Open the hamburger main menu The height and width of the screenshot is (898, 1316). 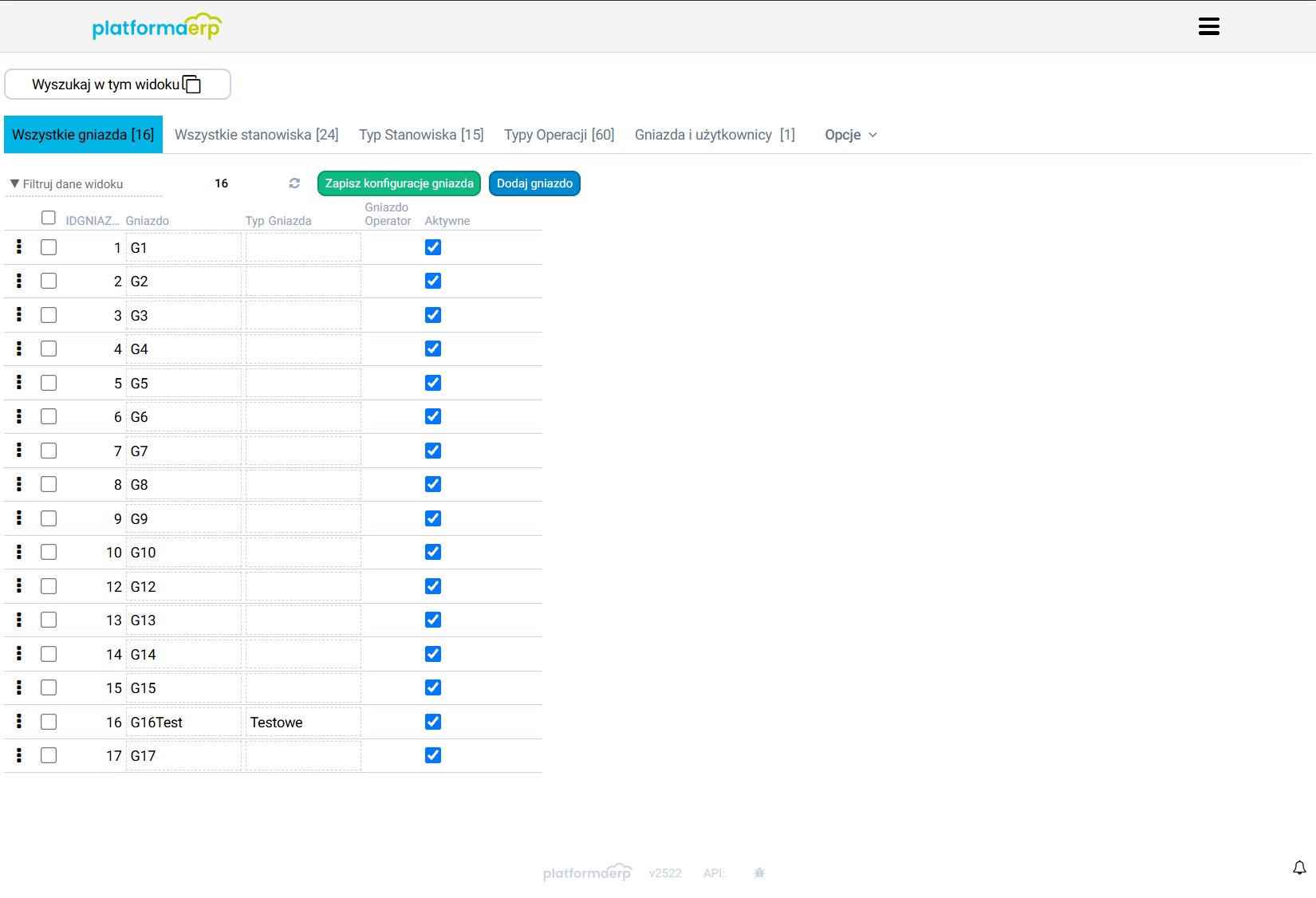point(1208,26)
